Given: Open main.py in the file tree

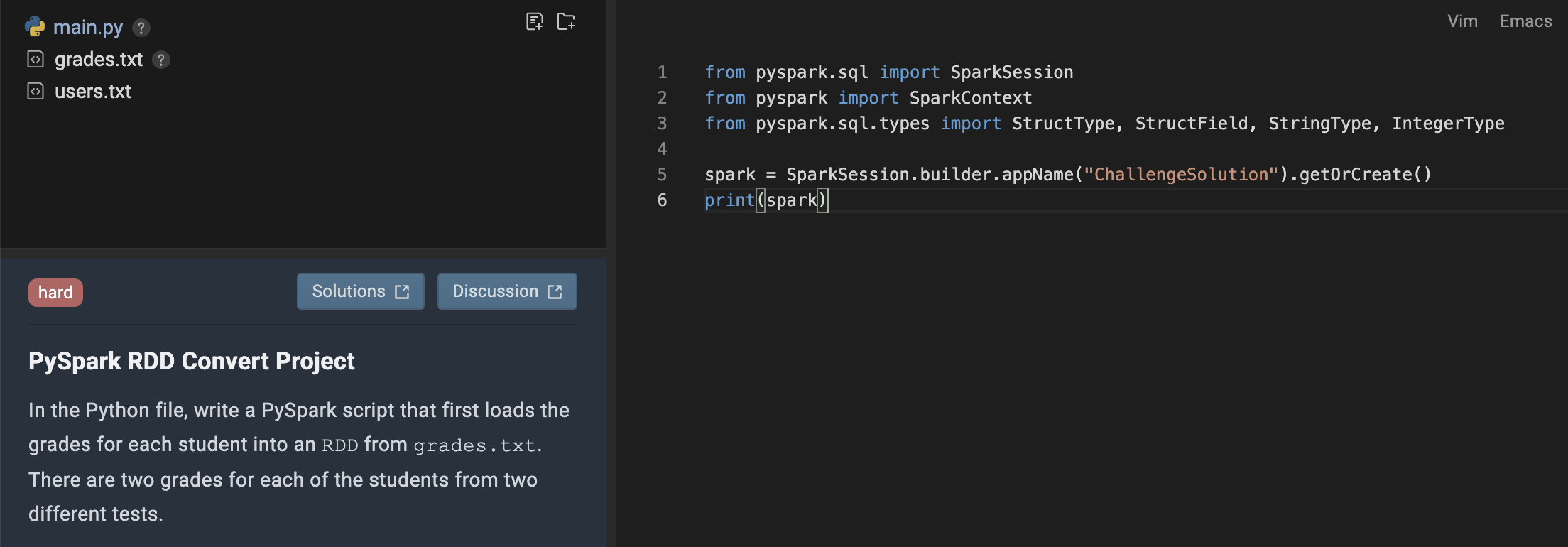Looking at the screenshot, I should (x=88, y=28).
